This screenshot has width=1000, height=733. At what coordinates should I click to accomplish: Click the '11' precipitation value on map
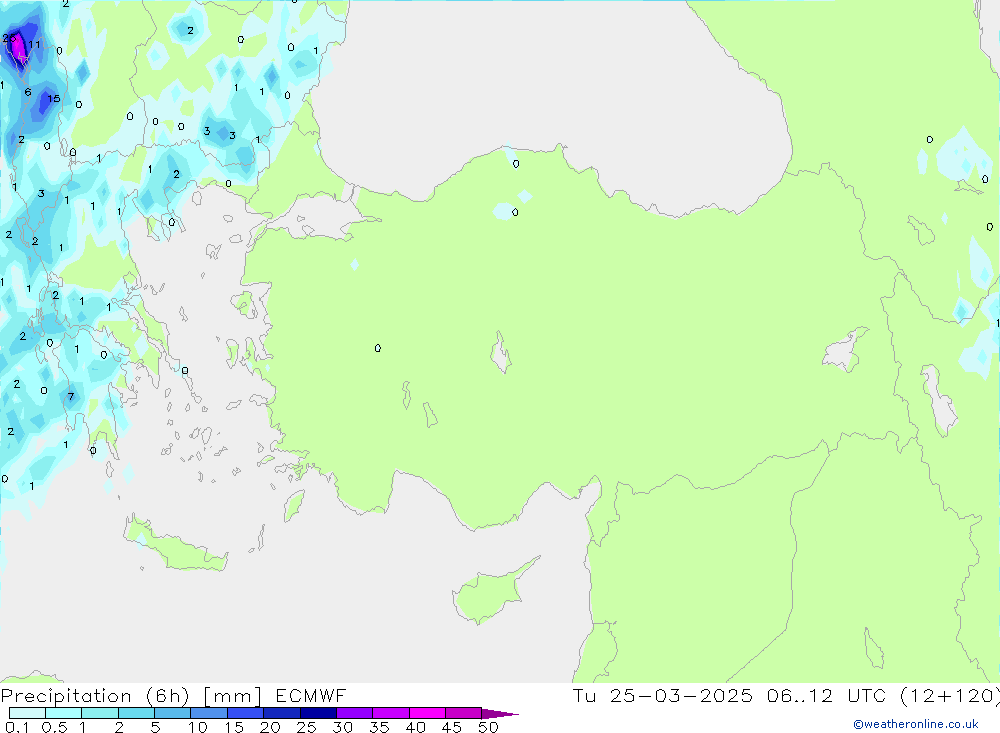pos(34,45)
